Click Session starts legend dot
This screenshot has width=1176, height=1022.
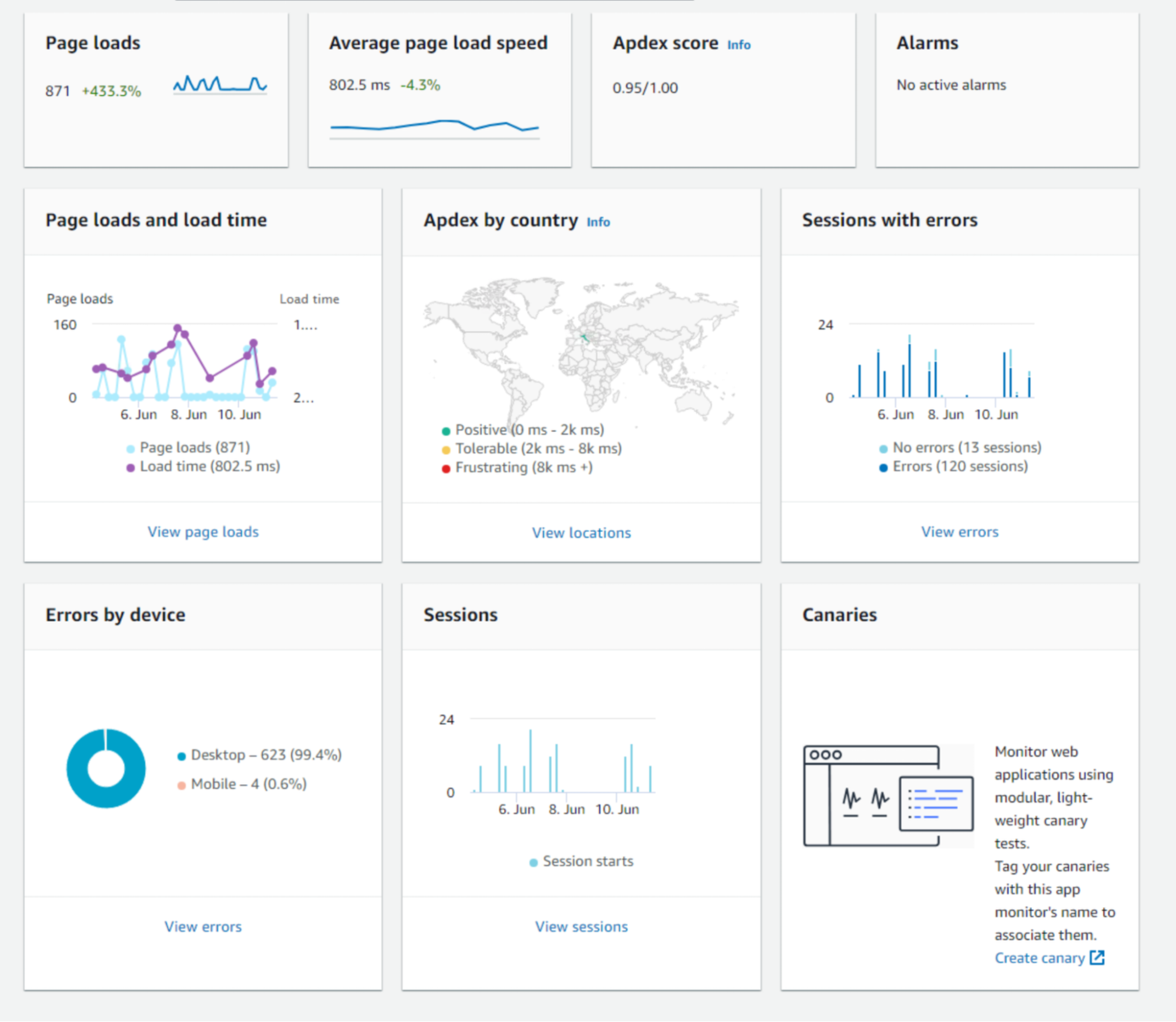(534, 863)
